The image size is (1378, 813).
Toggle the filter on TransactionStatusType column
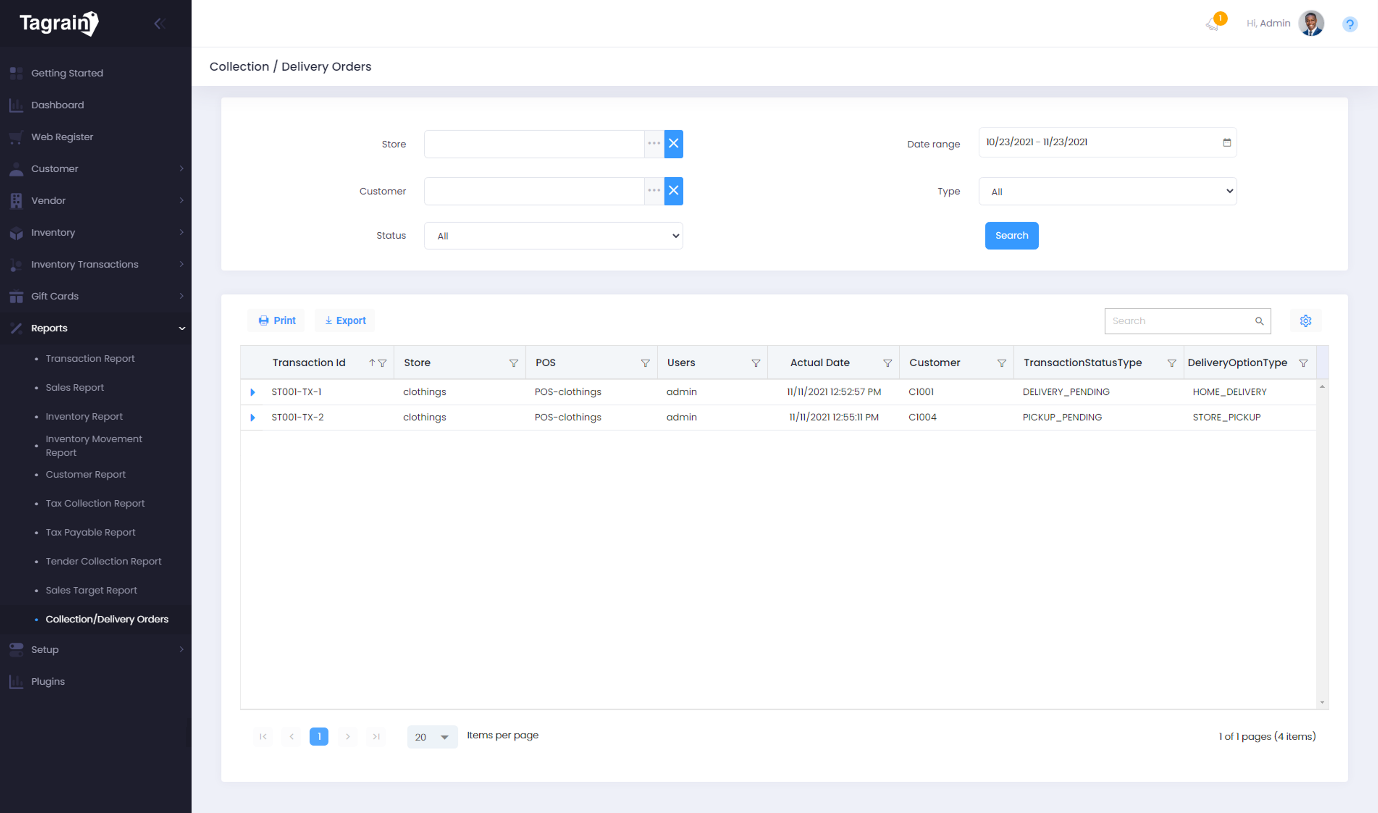1171,362
